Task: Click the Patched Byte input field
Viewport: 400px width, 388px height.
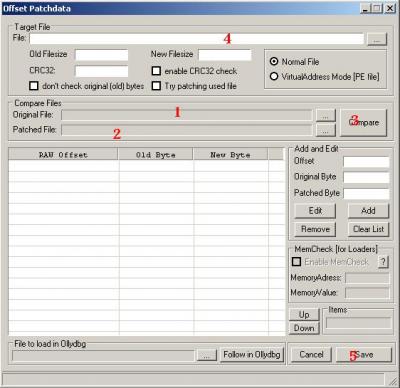Action: (x=366, y=194)
